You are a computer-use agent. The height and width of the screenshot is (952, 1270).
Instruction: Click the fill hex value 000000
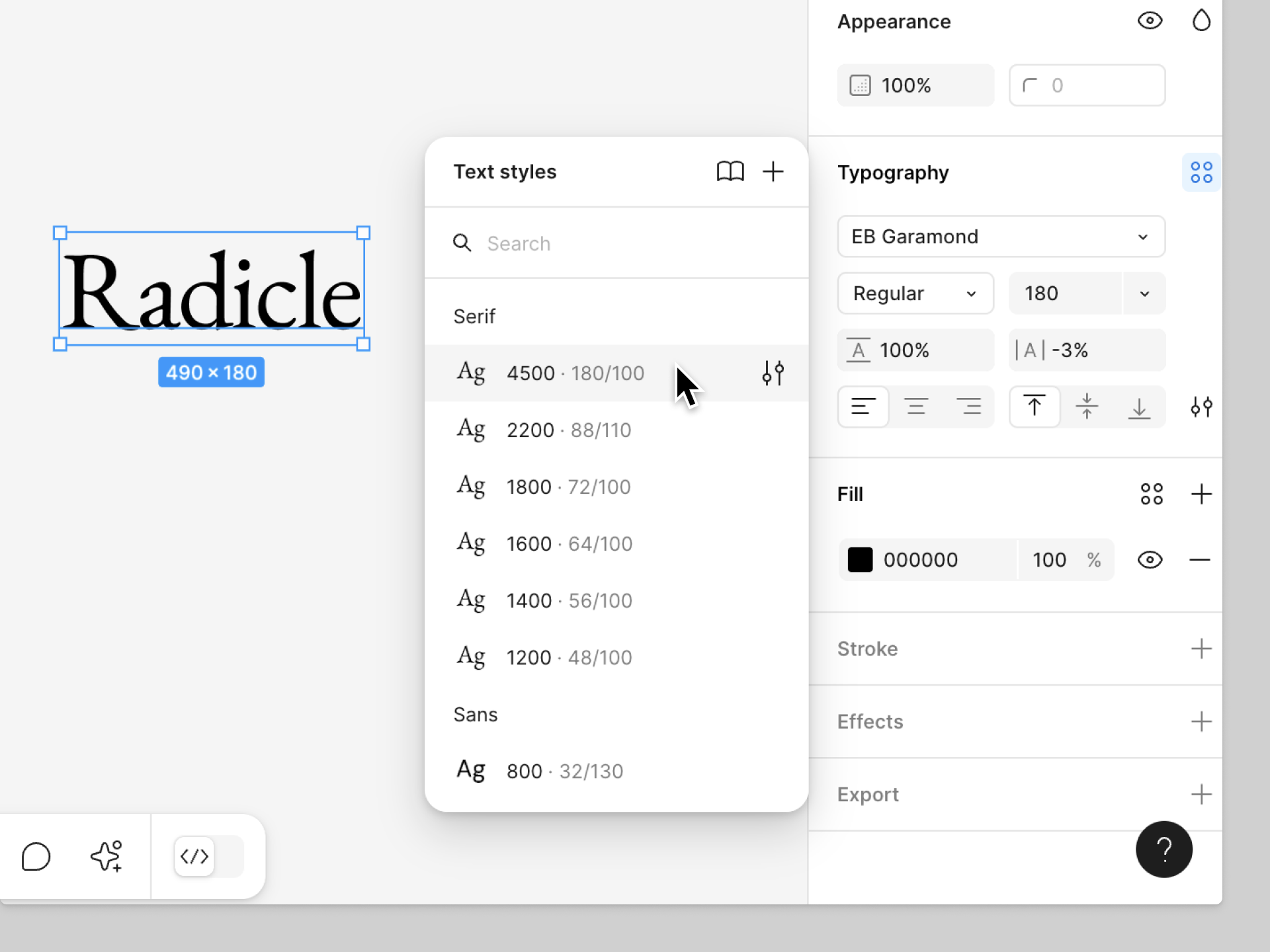tap(920, 560)
